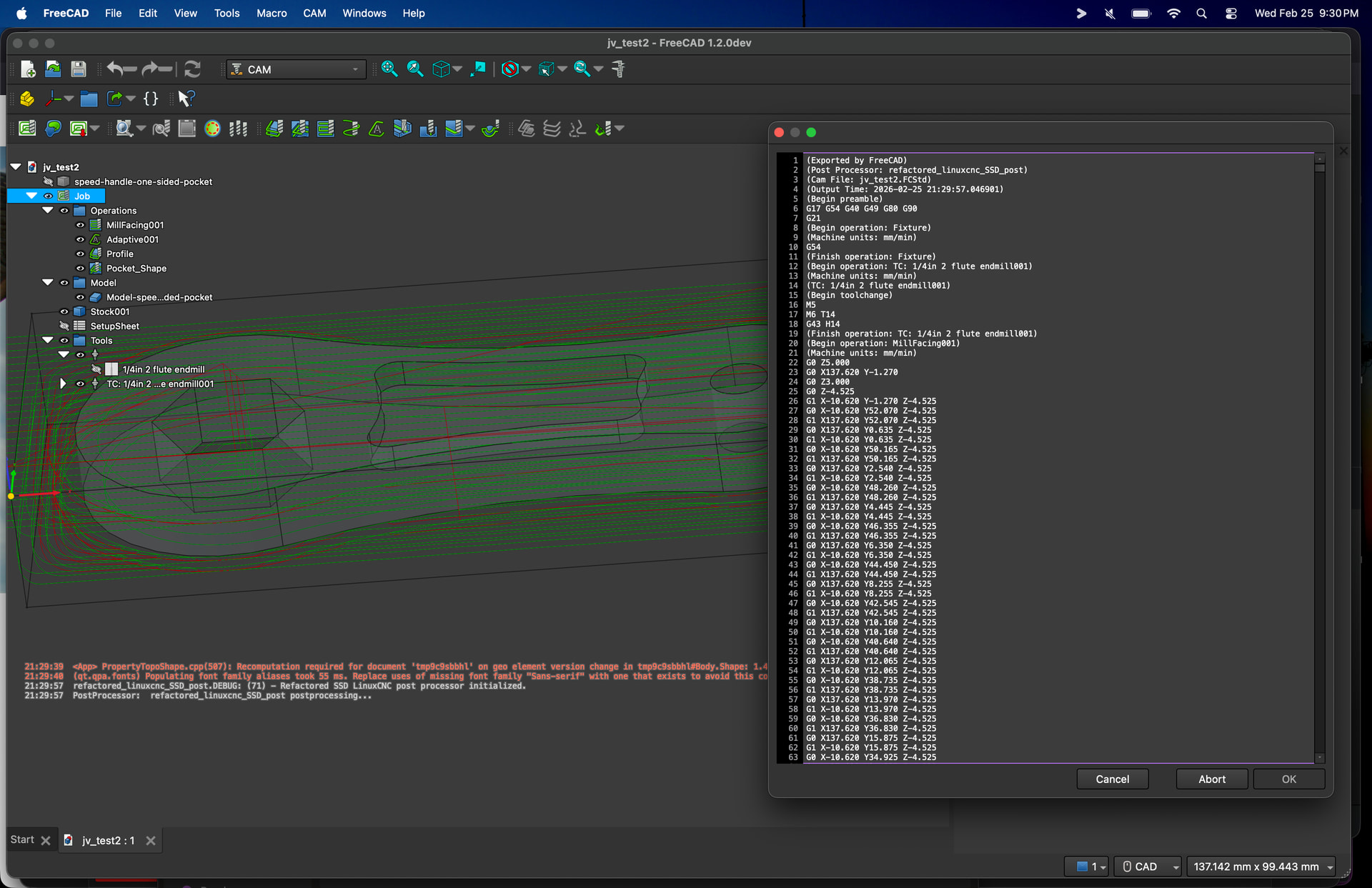Open the CAM workbench selector dropdown
Viewport: 1372px width, 888px height.
pos(296,69)
